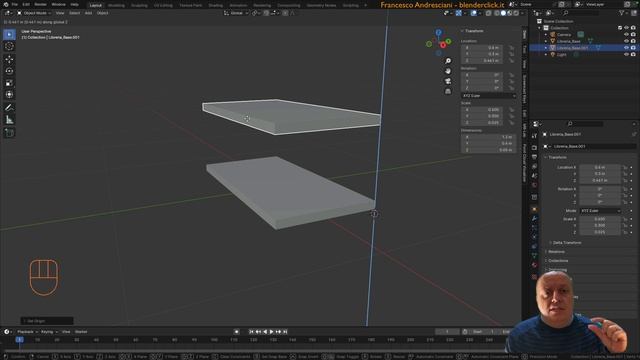Hide Libreria_Base via its eye icon
This screenshot has height=360, width=640.
click(x=627, y=41)
